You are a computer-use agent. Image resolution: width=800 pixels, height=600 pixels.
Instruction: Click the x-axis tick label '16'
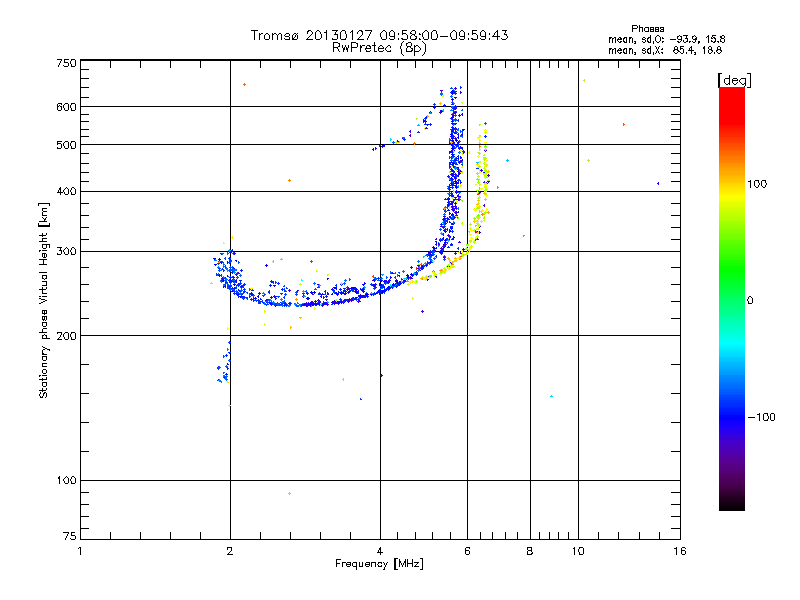(x=680, y=551)
